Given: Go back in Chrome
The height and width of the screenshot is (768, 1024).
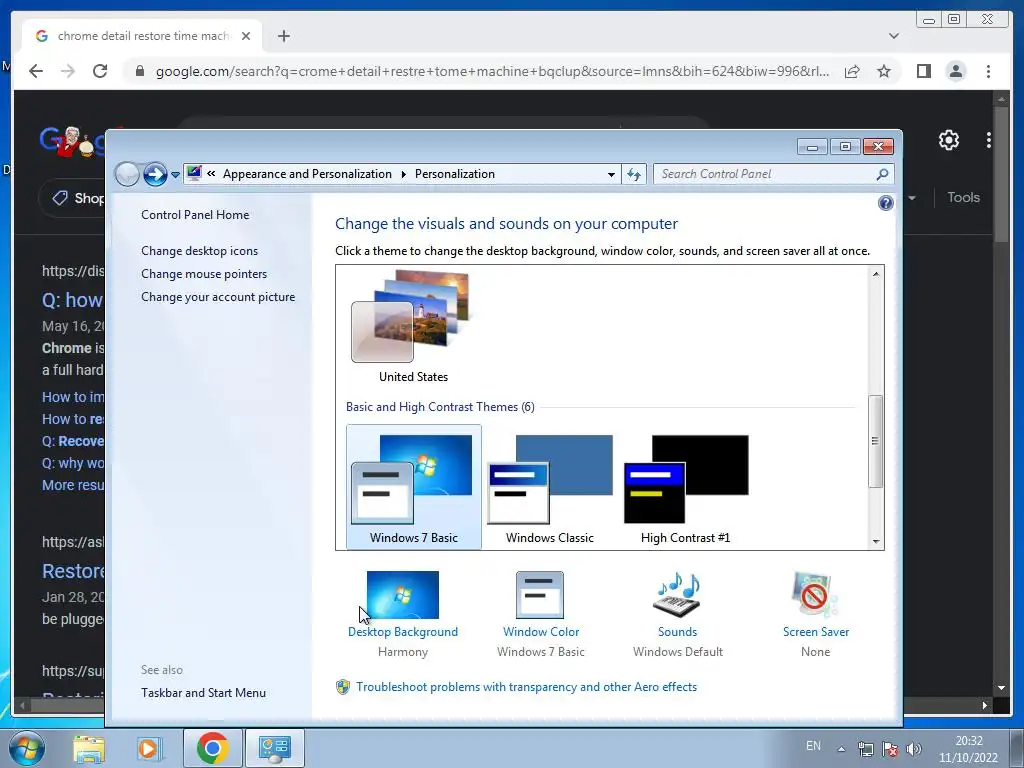Looking at the screenshot, I should click(36, 71).
